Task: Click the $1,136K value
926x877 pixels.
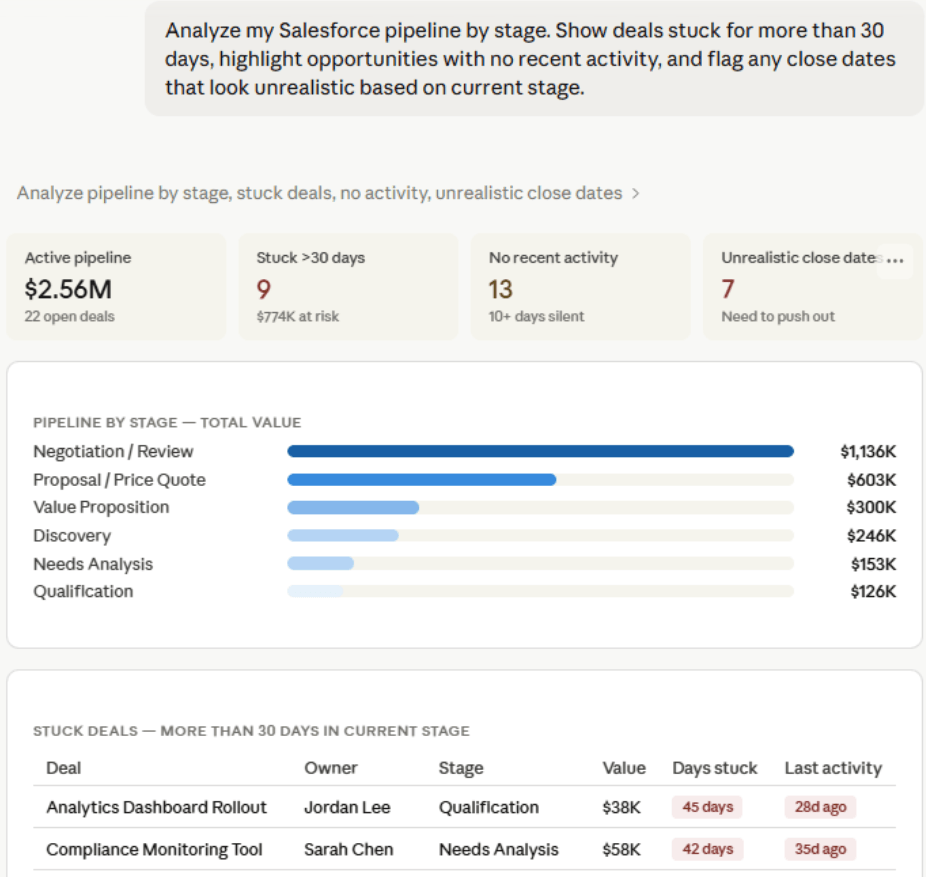Action: [x=868, y=452]
